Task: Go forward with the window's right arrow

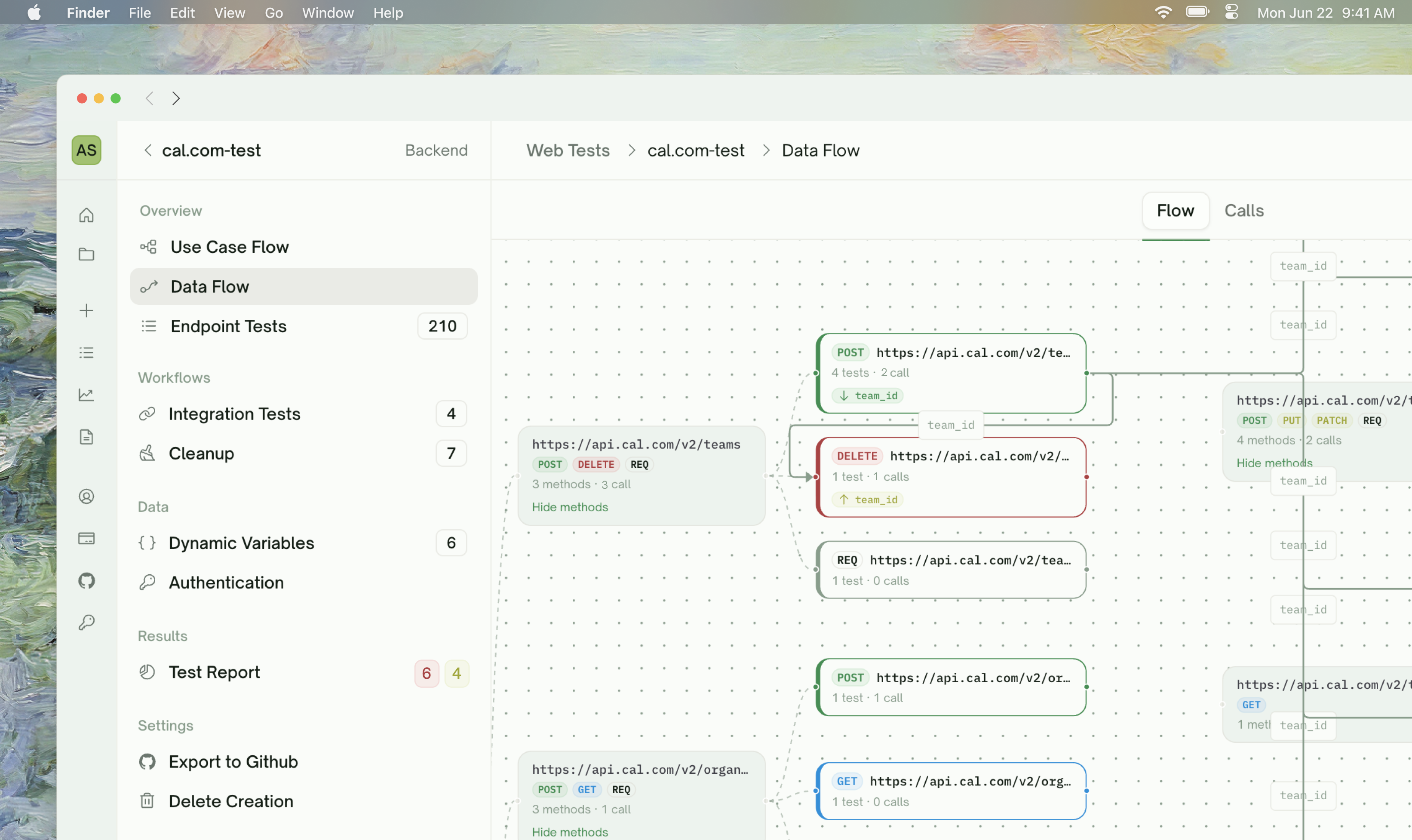Action: coord(176,98)
